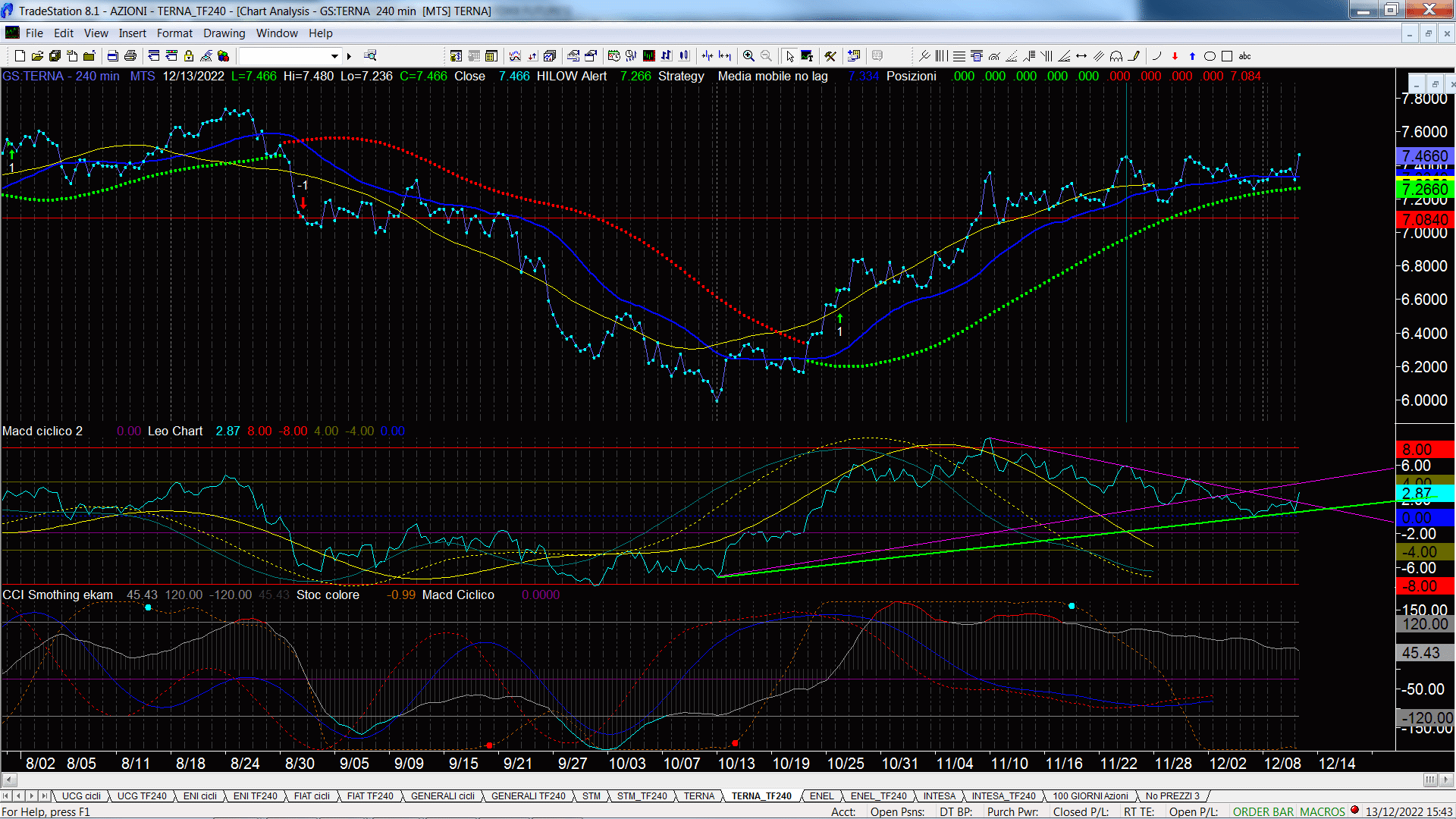Click the horizontal scrollbar left arrow
Image resolution: width=1456 pixels, height=819 pixels.
coord(9,780)
